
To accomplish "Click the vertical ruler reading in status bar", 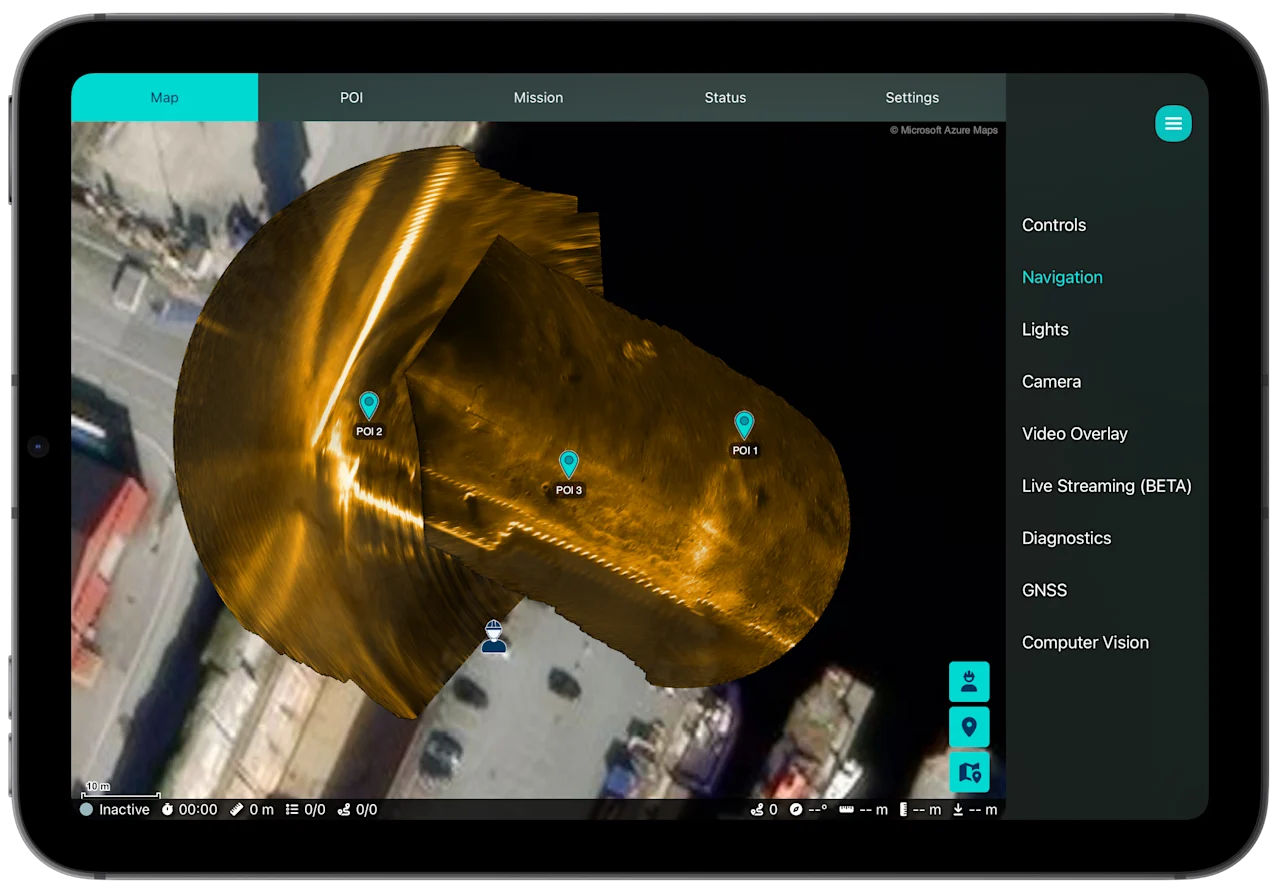I will [920, 810].
